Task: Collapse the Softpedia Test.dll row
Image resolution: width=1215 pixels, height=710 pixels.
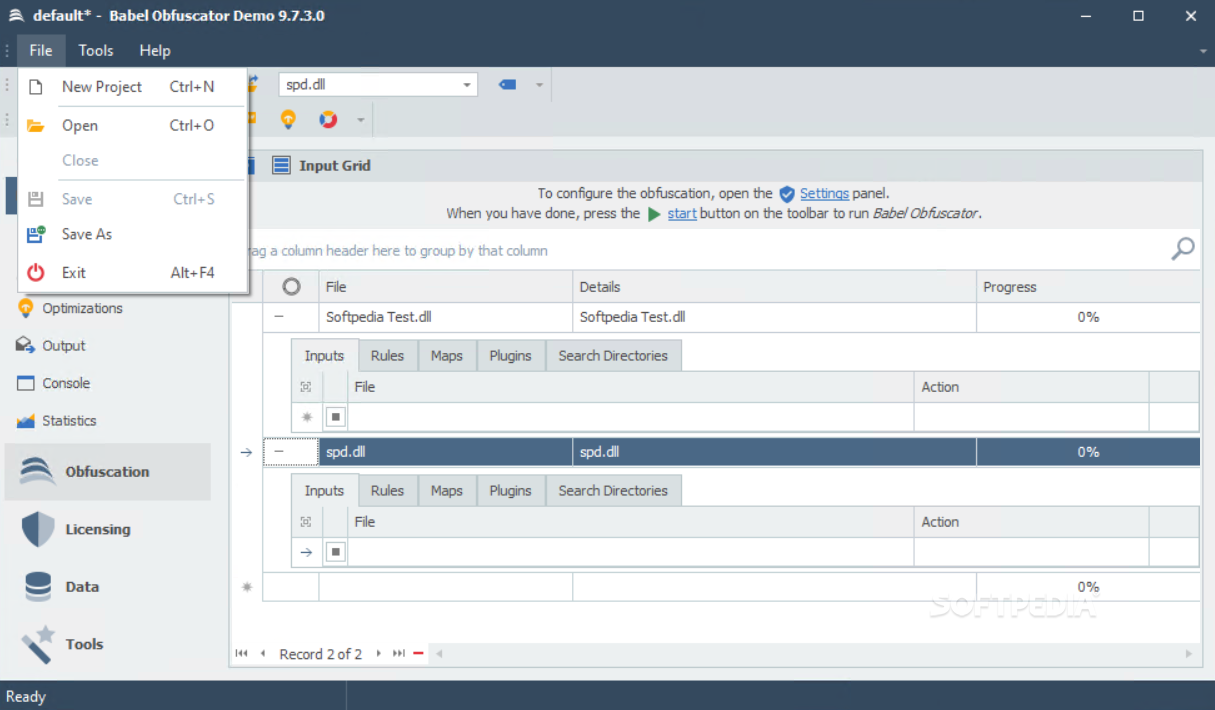Action: (279, 316)
